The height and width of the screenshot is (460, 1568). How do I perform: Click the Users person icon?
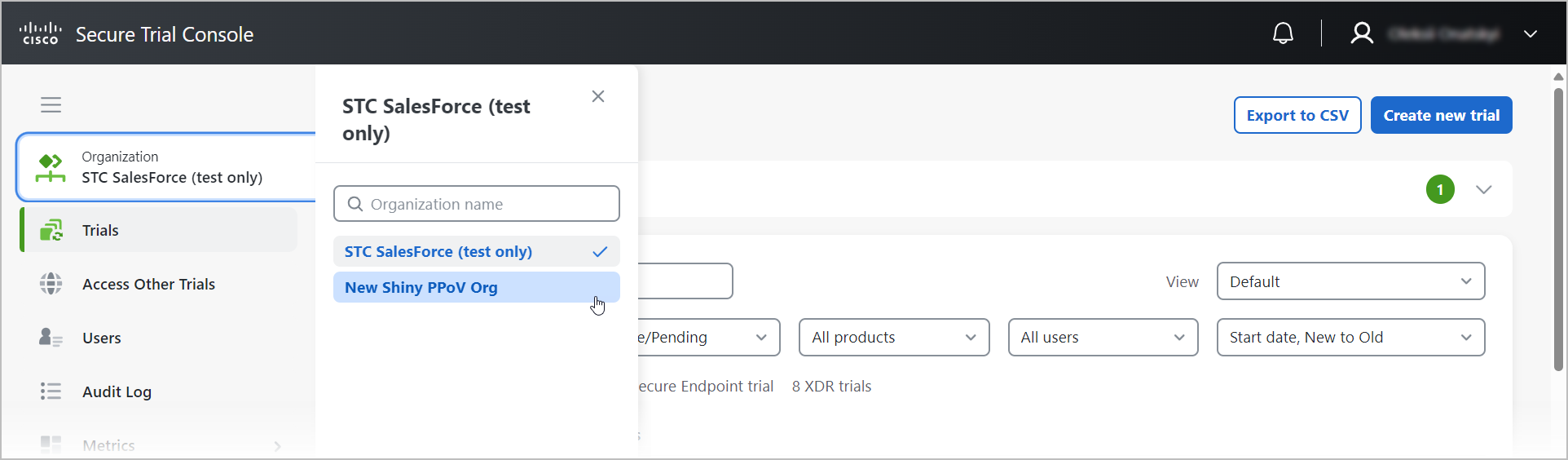[51, 338]
